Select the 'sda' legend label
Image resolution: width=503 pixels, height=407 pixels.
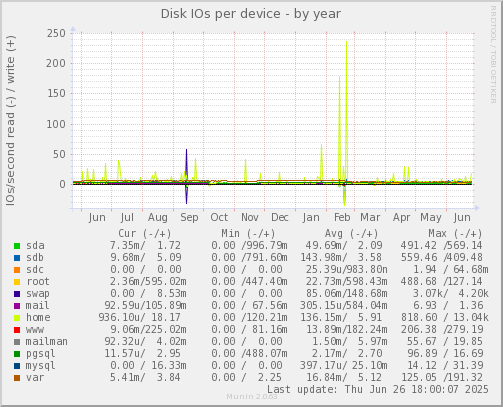click(35, 246)
